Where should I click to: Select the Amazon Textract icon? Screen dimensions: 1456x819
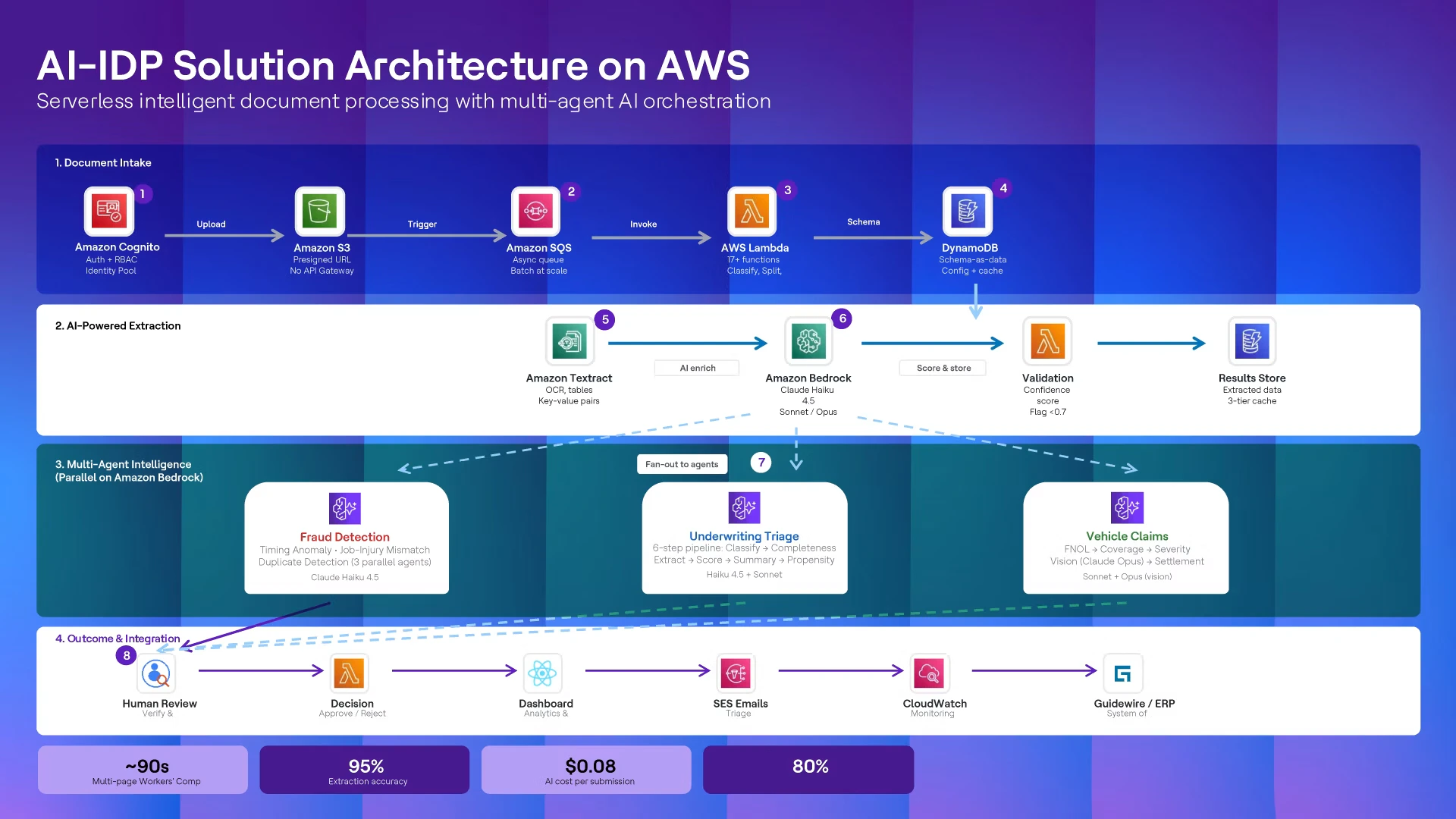570,342
